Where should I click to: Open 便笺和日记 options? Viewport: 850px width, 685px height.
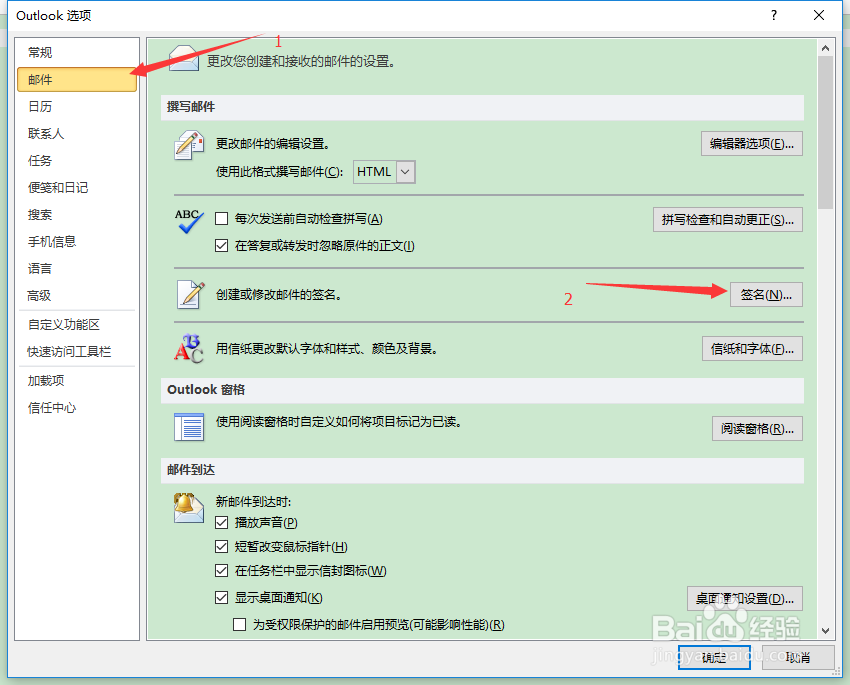(77, 188)
